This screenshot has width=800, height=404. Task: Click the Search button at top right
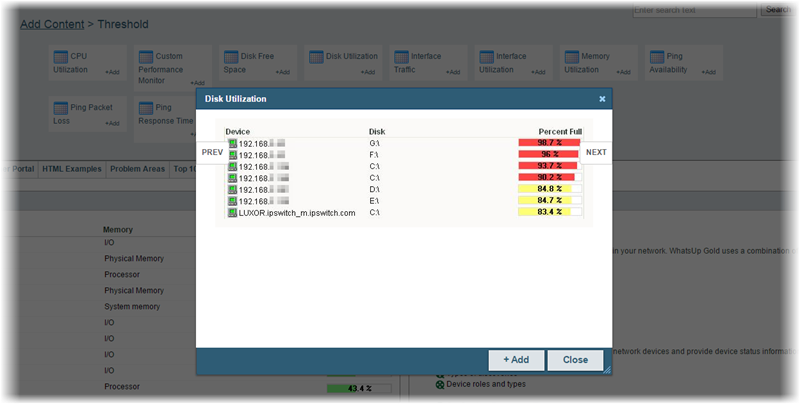point(778,10)
